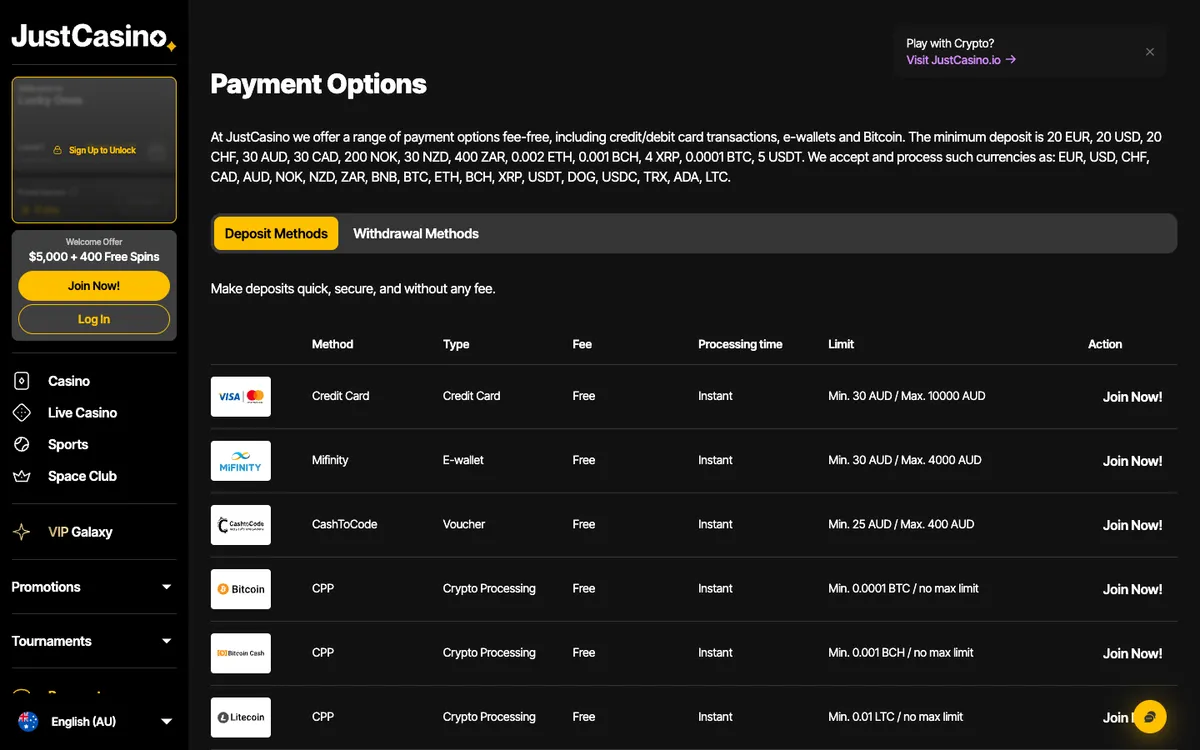The height and width of the screenshot is (750, 1200).
Task: Click Join Now! in the CashToCode row
Action: pos(1132,525)
